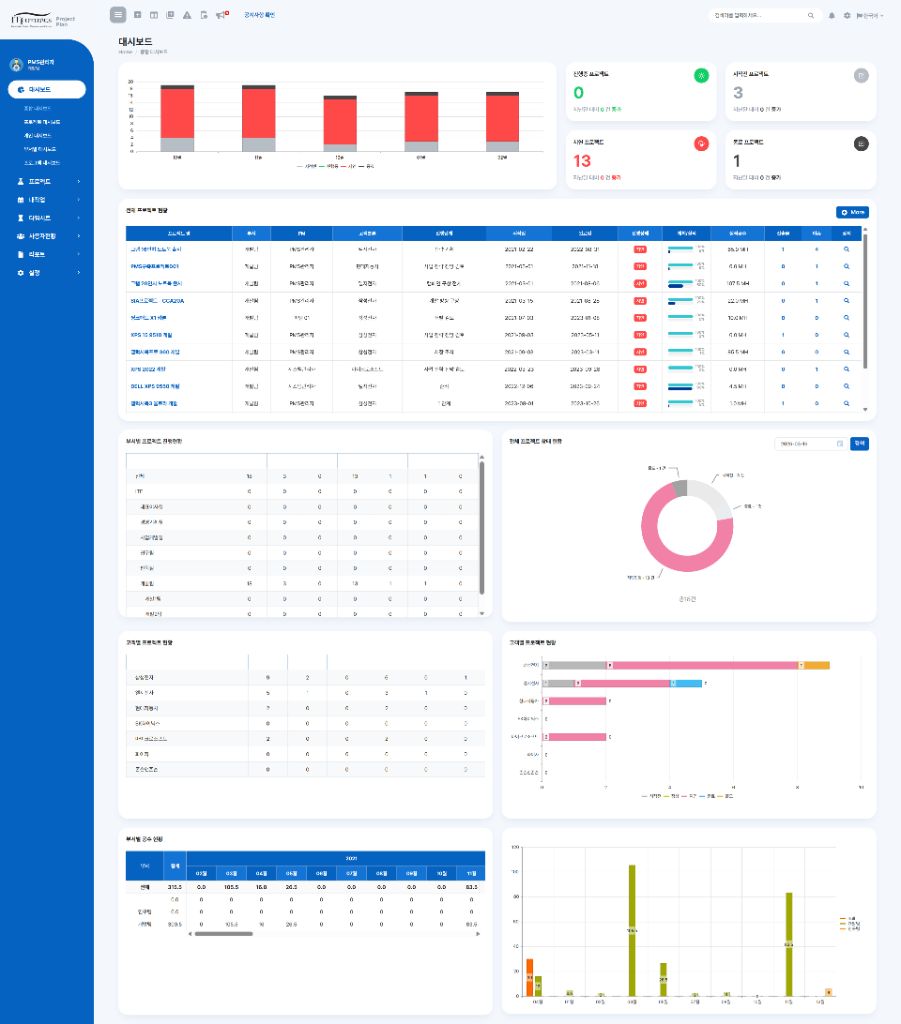The width and height of the screenshot is (901, 1024).
Task: Expand the 내작업 sidebar menu
Action: click(47, 200)
